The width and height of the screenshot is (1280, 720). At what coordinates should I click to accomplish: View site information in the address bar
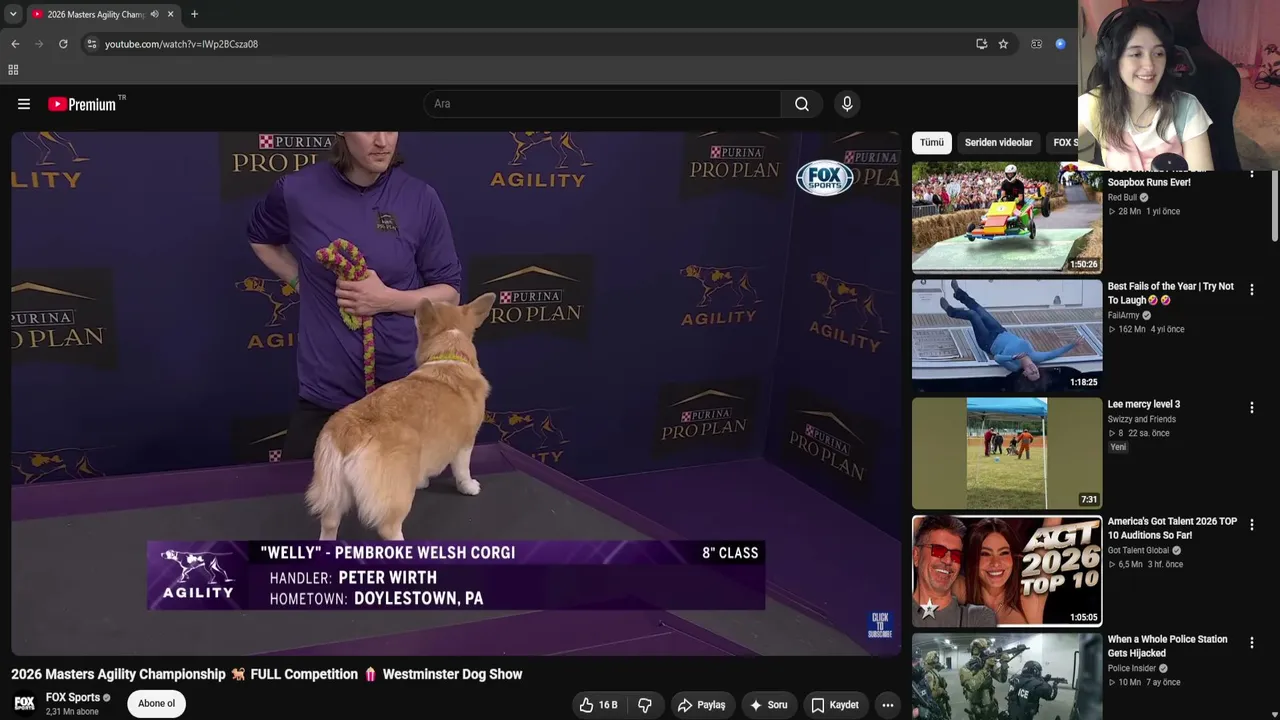(x=91, y=44)
